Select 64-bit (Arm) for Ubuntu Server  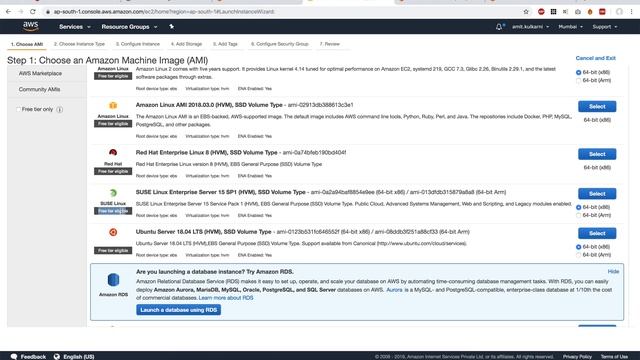[x=578, y=255]
